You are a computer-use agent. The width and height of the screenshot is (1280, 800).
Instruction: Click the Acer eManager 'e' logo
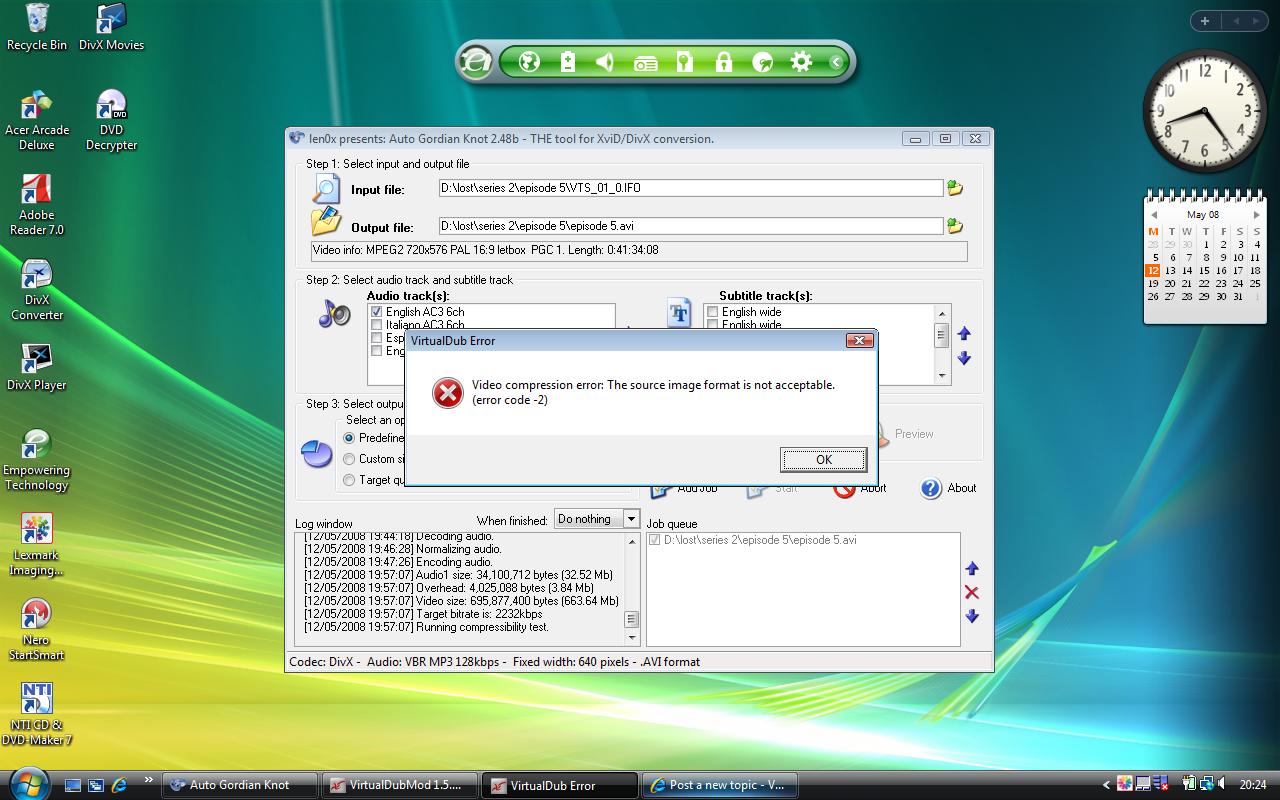476,62
